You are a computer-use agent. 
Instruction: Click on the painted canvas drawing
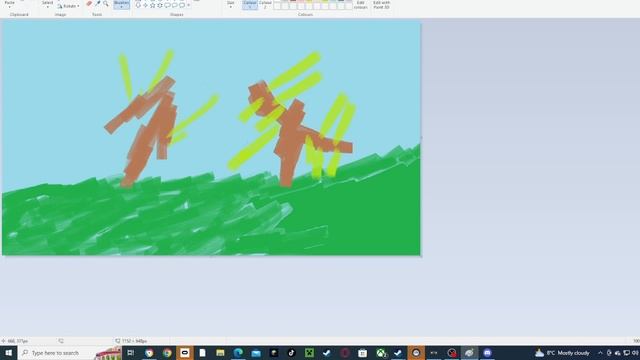(211, 138)
